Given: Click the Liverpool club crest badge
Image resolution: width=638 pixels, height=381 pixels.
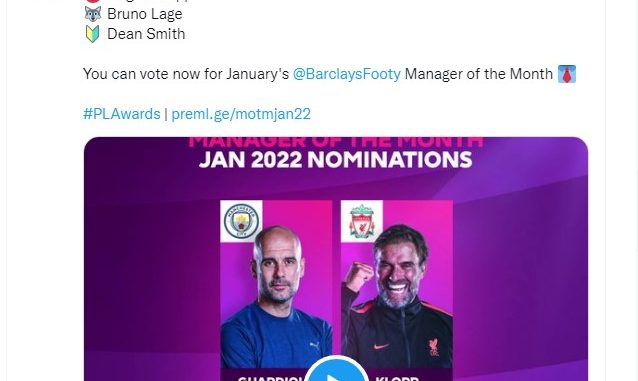Looking at the screenshot, I should coord(362,221).
